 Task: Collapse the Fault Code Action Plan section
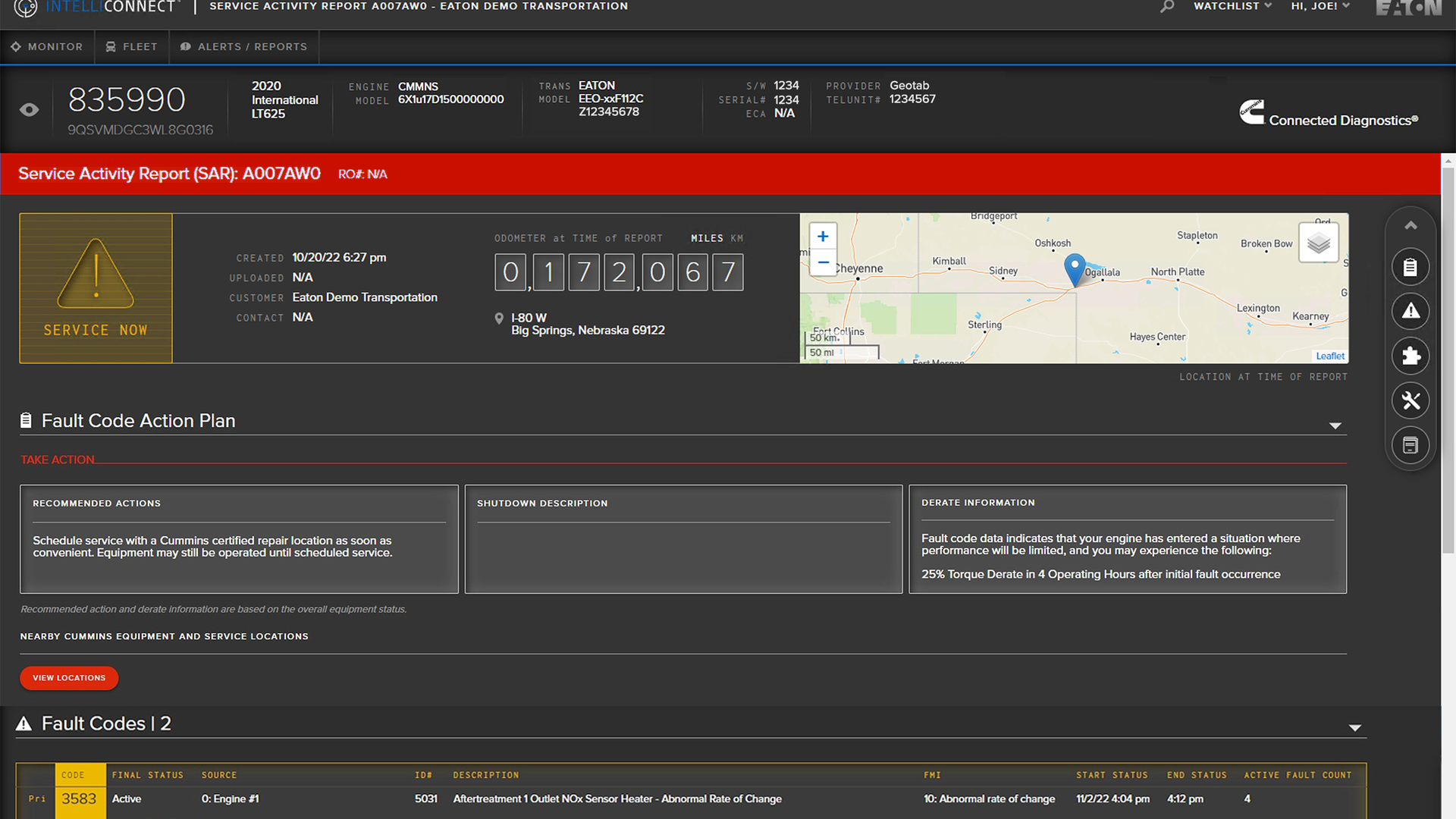coord(1335,425)
